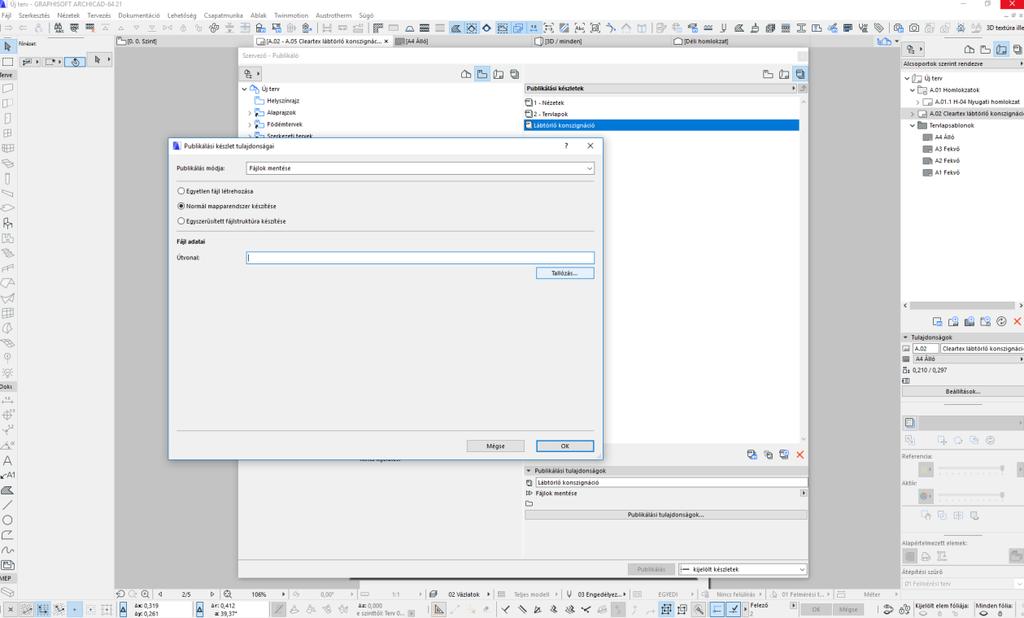
Task: Click the 'Publikálási tulajdonságok...' button
Action: click(x=665, y=515)
